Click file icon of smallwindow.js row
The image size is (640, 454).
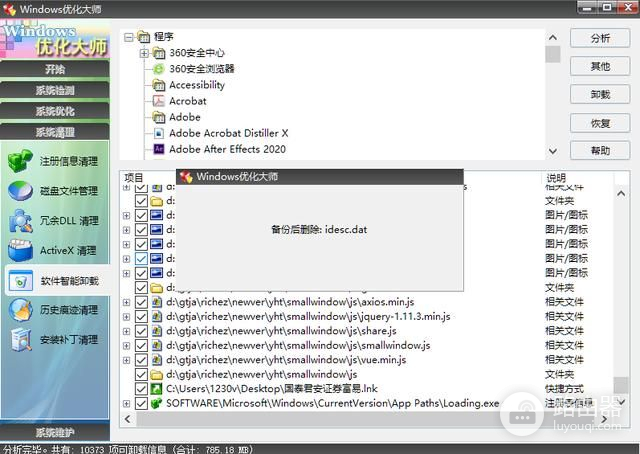coord(157,345)
